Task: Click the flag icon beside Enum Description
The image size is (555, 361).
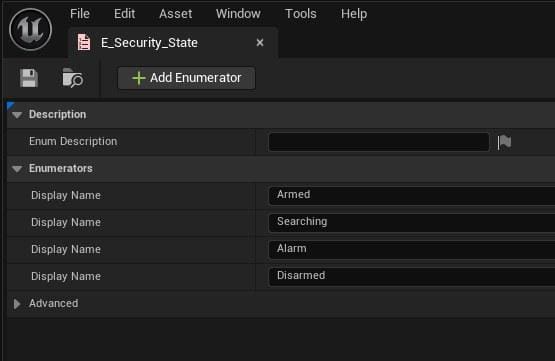Action: (504, 142)
